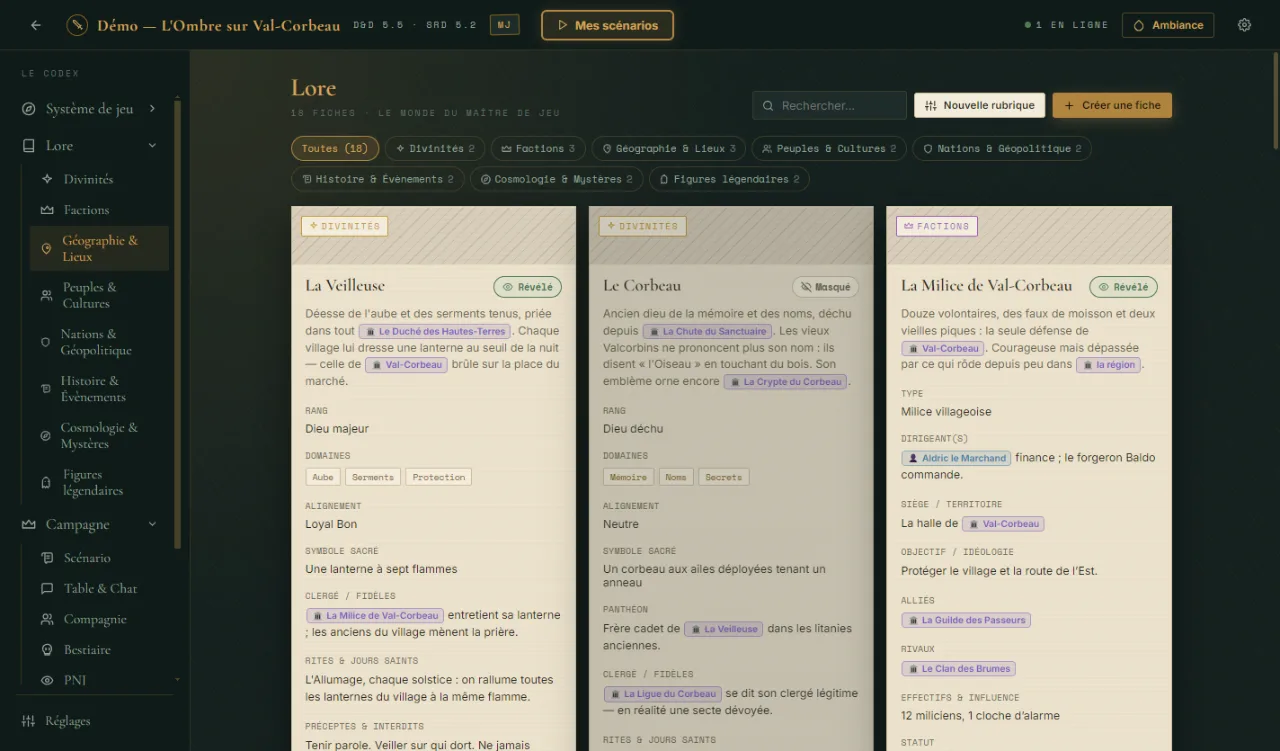The width and height of the screenshot is (1280, 751).
Task: Click the Réglages sliders icon in sidebar
Action: click(28, 721)
